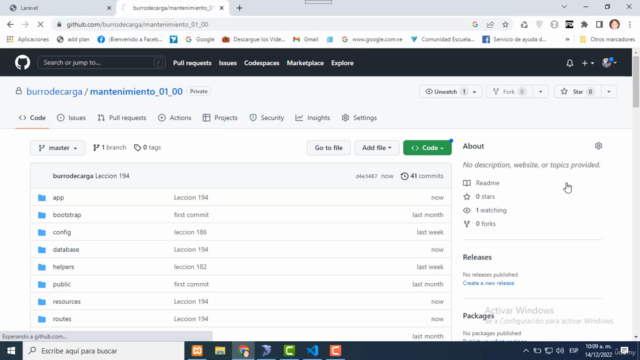The height and width of the screenshot is (360, 640).
Task: Open the Gmail bookmark
Action: (x=305, y=40)
